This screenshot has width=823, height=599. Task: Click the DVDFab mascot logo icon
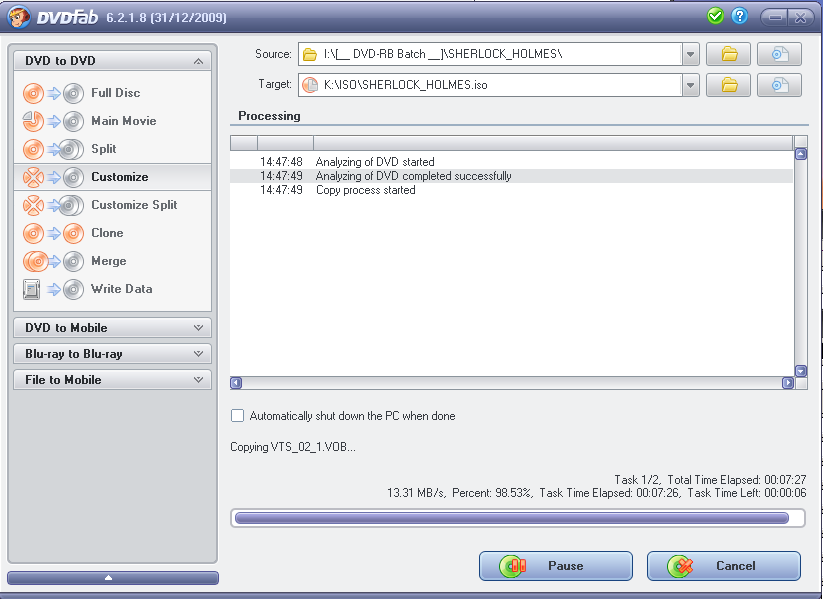click(x=19, y=17)
